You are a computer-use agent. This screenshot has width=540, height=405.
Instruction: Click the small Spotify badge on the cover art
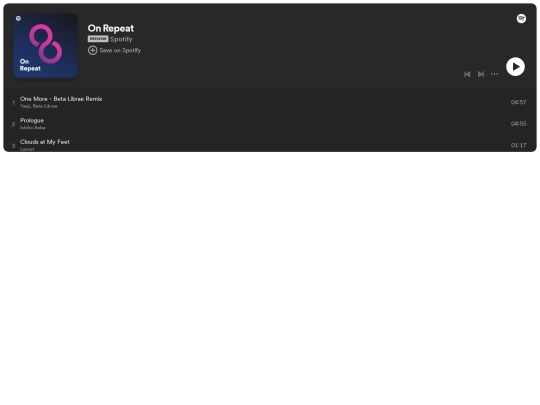19,19
